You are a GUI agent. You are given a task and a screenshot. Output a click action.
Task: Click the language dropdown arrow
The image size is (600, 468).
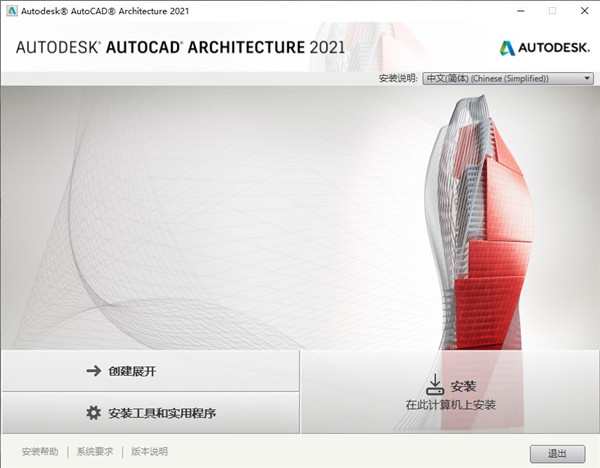click(586, 78)
